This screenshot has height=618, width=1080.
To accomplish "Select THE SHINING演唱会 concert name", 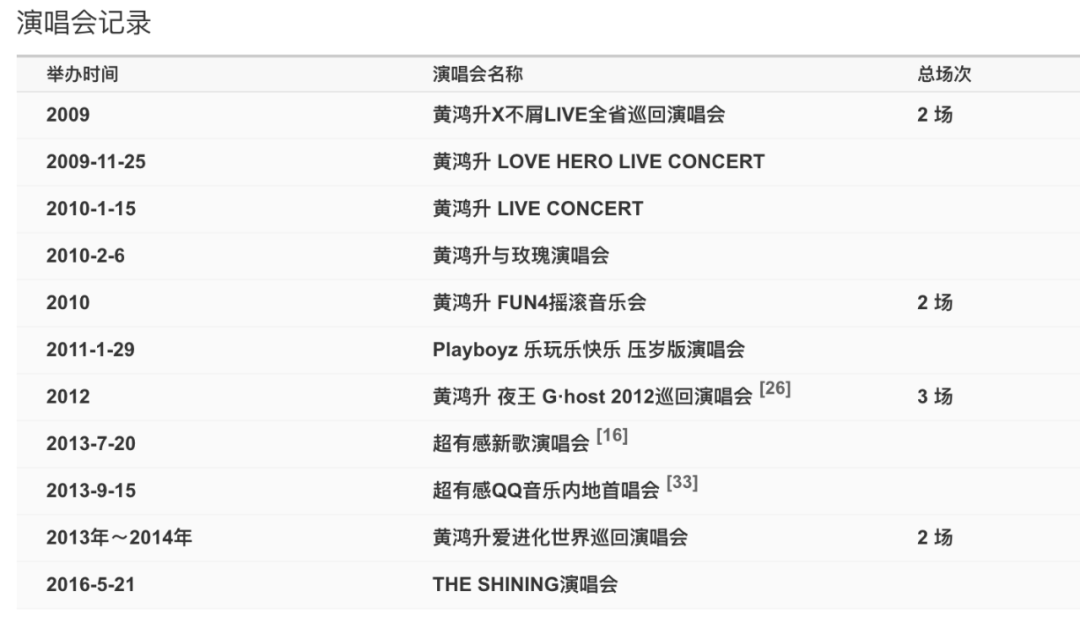I will [524, 585].
